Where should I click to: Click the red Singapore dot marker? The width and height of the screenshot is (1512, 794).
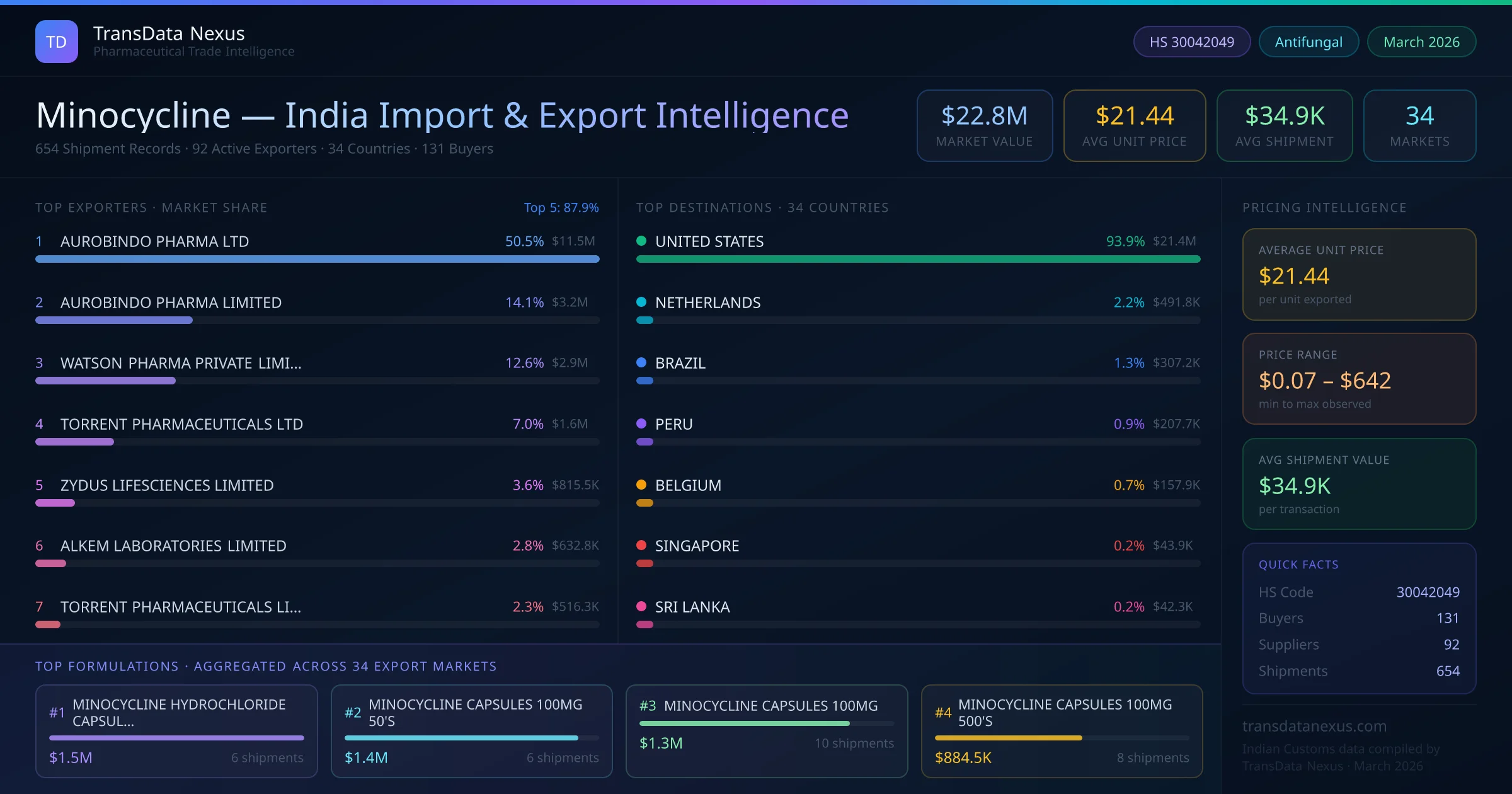(641, 545)
